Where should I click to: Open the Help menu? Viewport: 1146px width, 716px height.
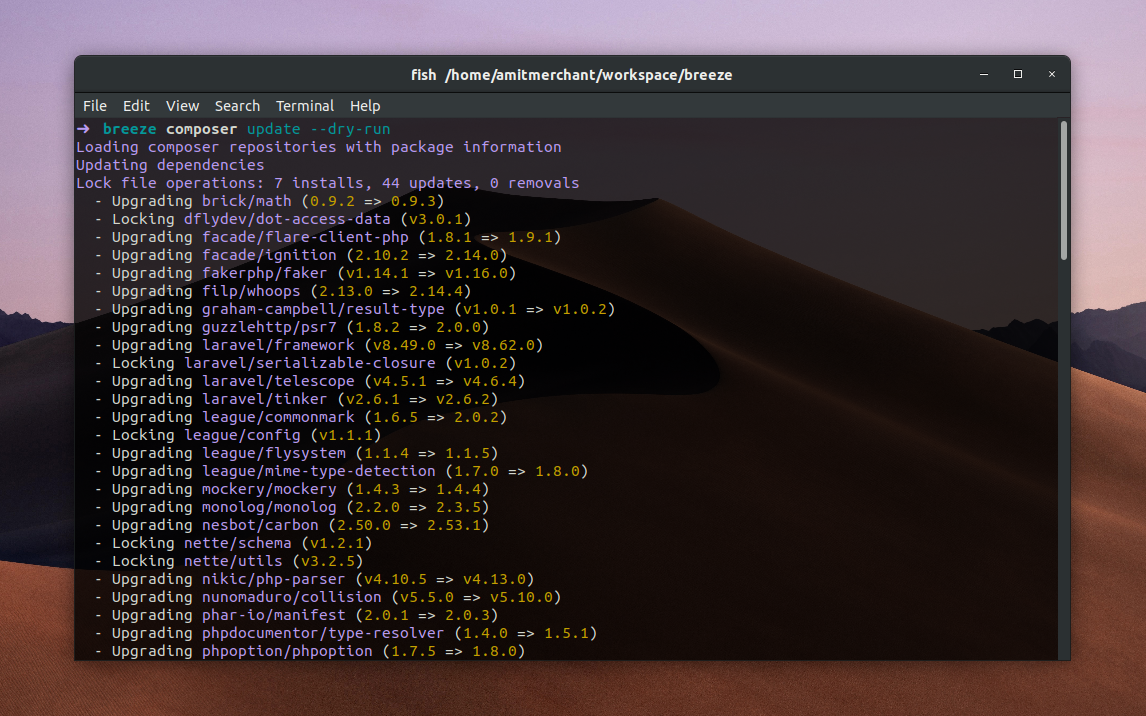pos(365,106)
